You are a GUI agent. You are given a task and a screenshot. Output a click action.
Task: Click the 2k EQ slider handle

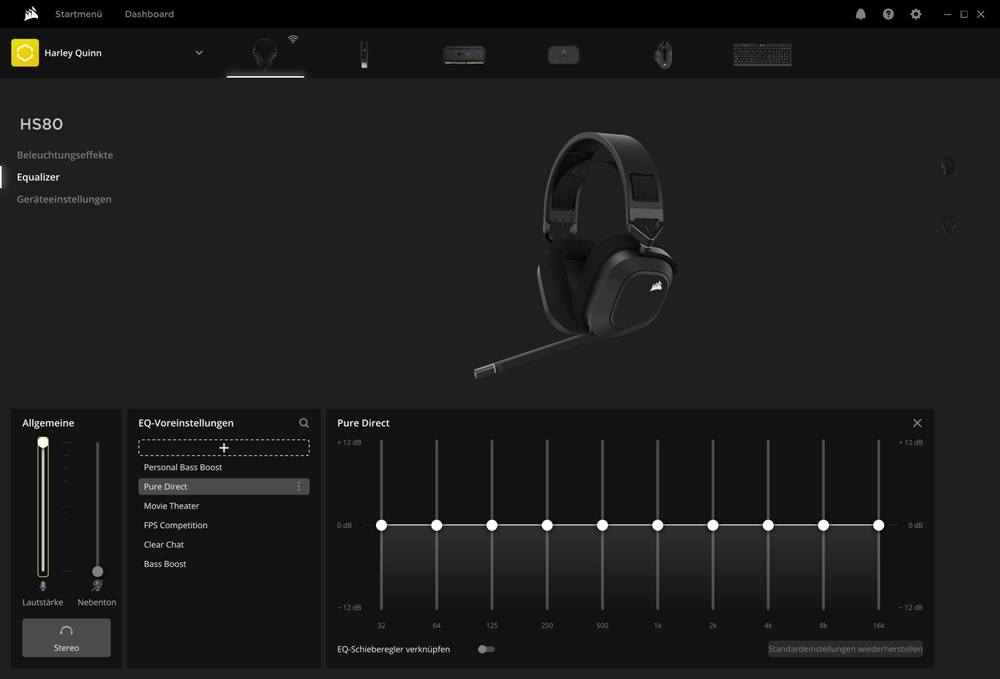713,525
